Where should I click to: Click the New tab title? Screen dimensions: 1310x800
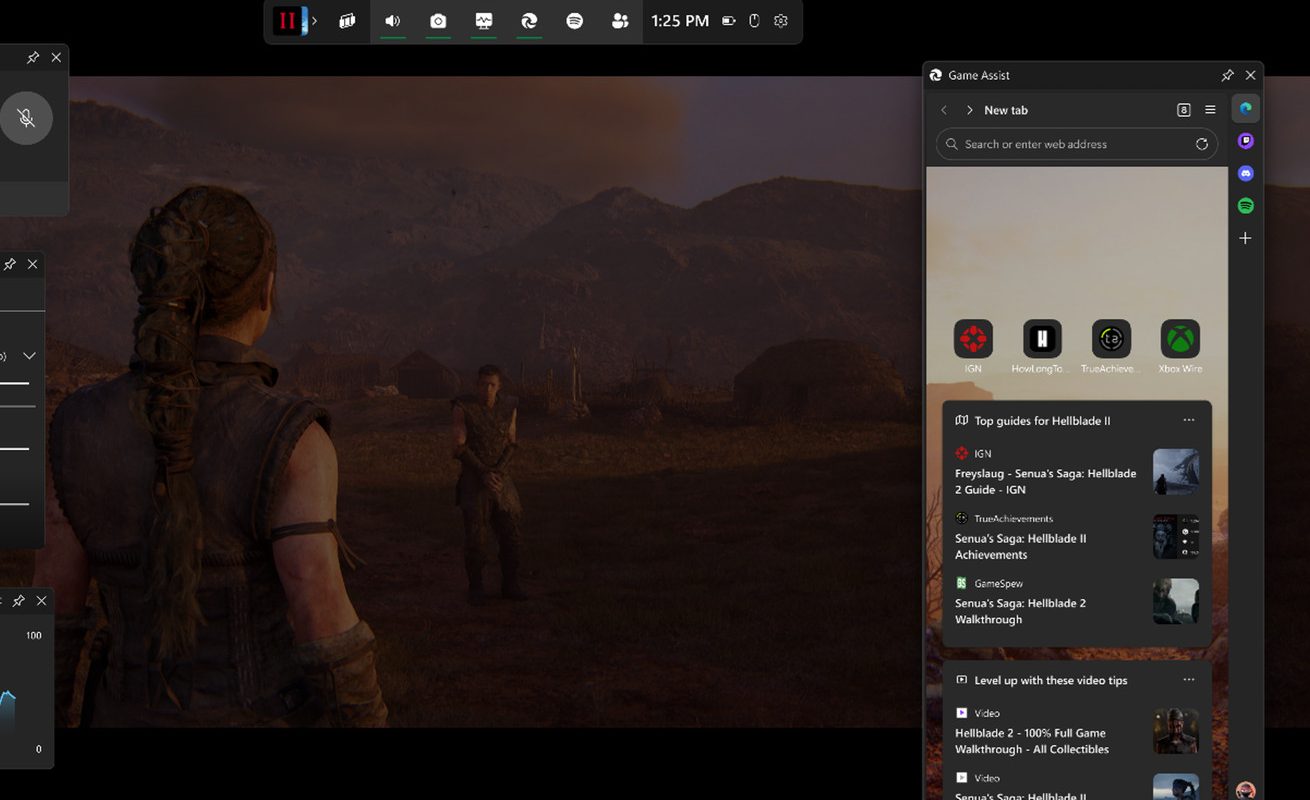click(1006, 110)
